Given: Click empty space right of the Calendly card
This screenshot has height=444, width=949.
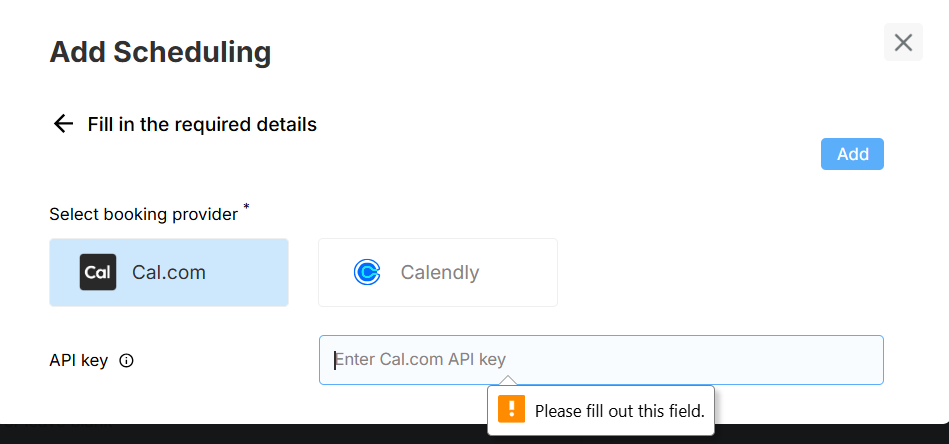Looking at the screenshot, I should pos(720,272).
